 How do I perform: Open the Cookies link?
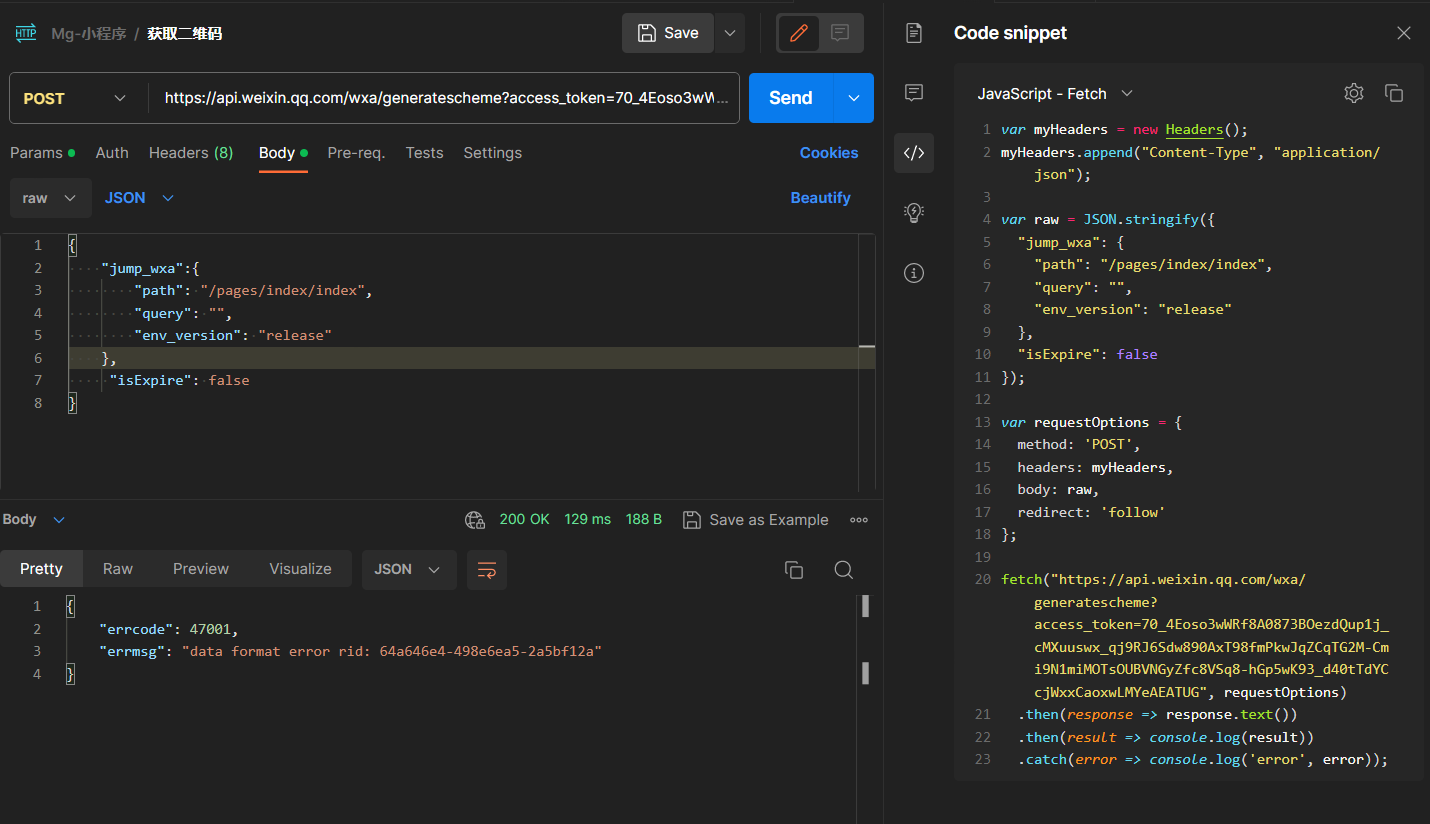829,153
